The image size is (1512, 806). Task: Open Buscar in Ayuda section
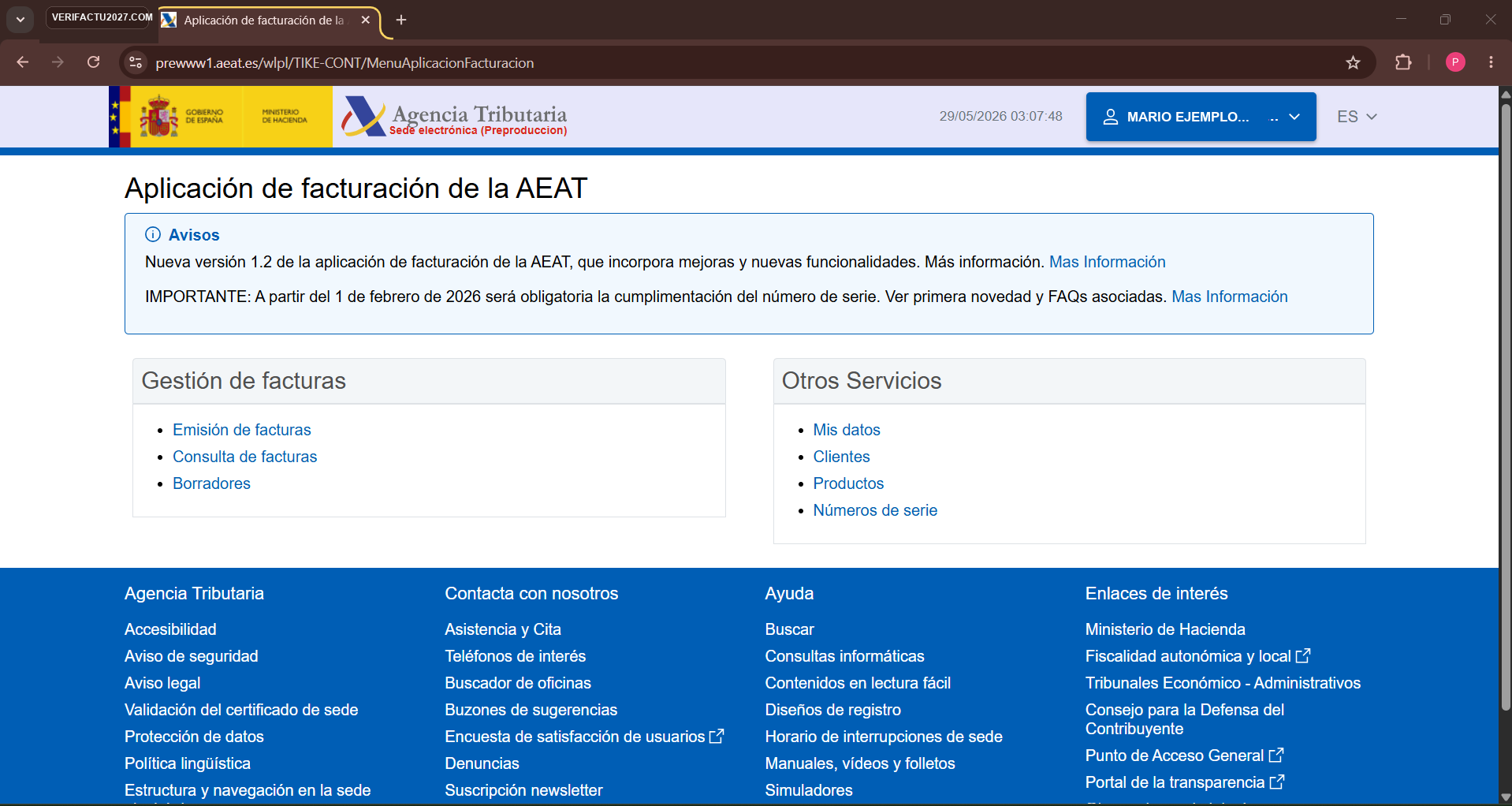[789, 629]
